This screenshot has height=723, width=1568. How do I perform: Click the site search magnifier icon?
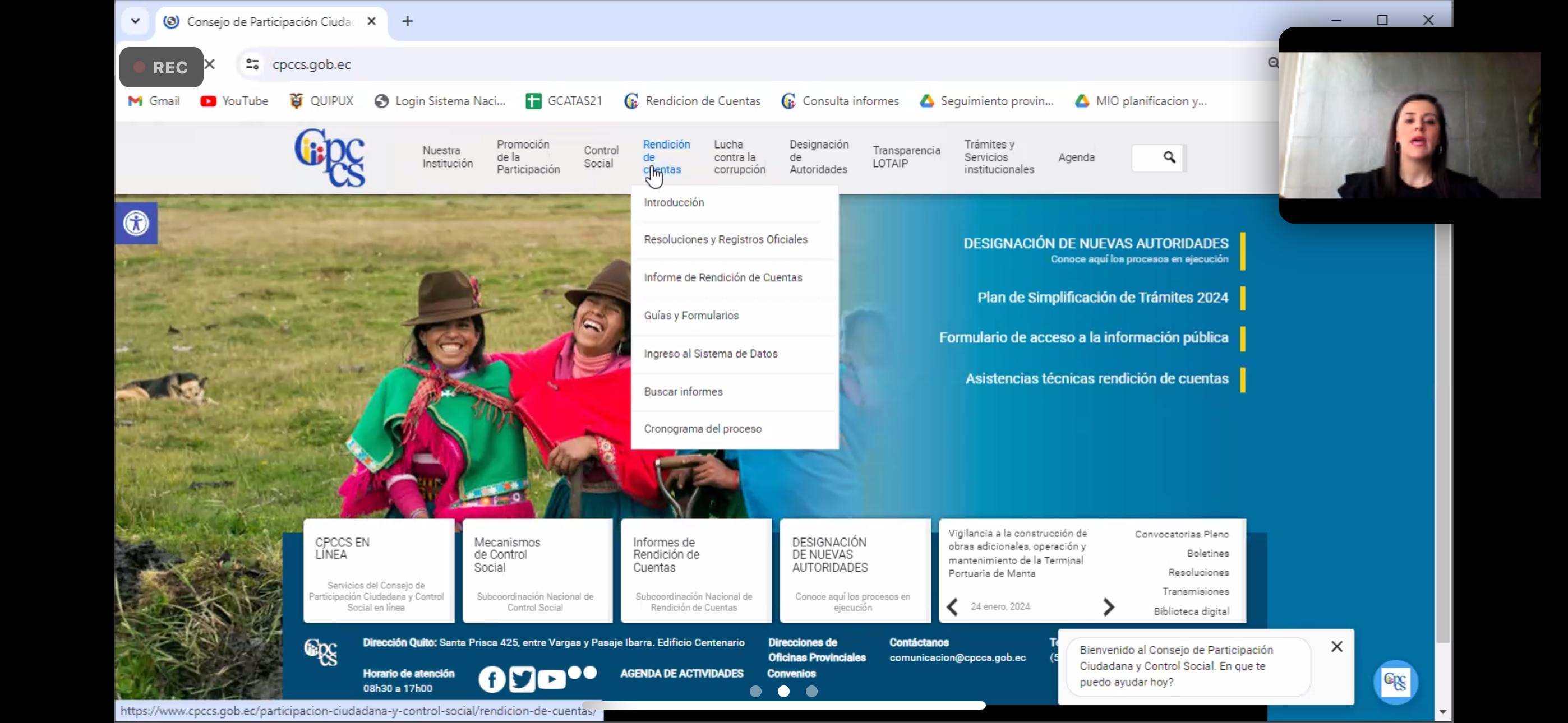1169,157
